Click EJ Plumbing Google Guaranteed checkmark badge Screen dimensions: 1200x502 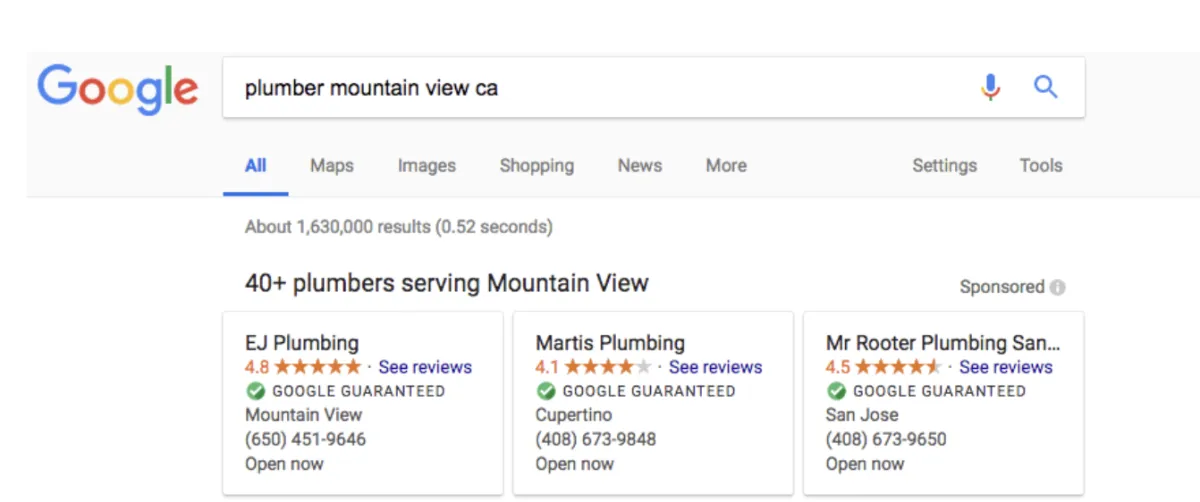255,391
